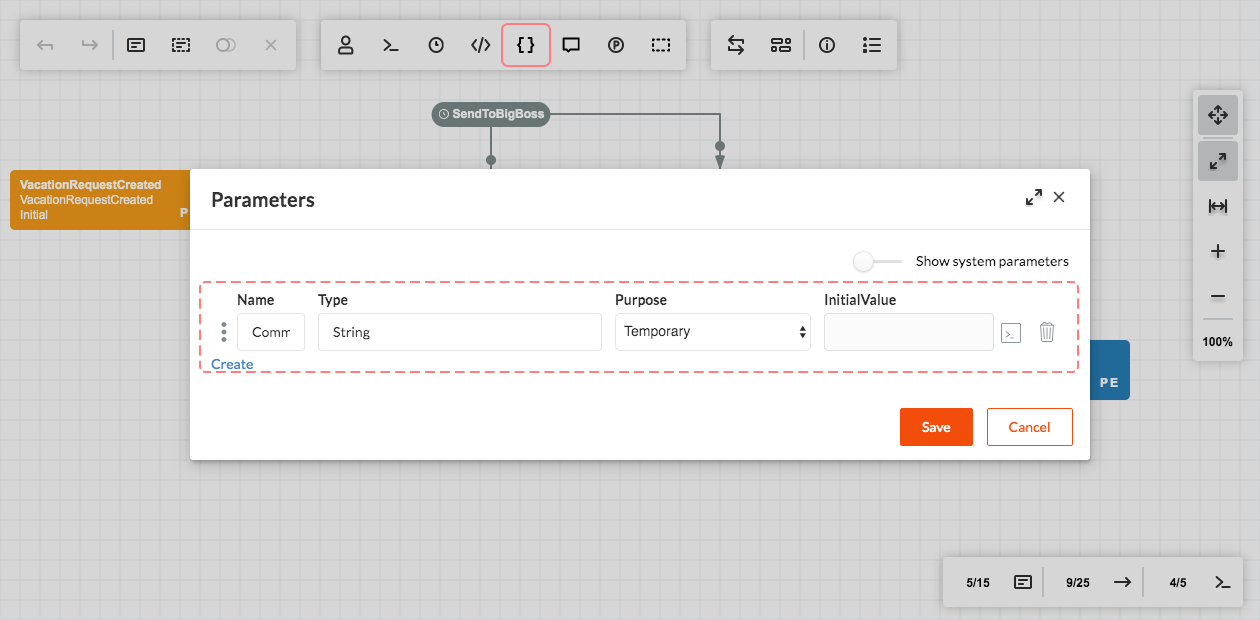Expand the Parameters dialog to full size

point(1034,198)
